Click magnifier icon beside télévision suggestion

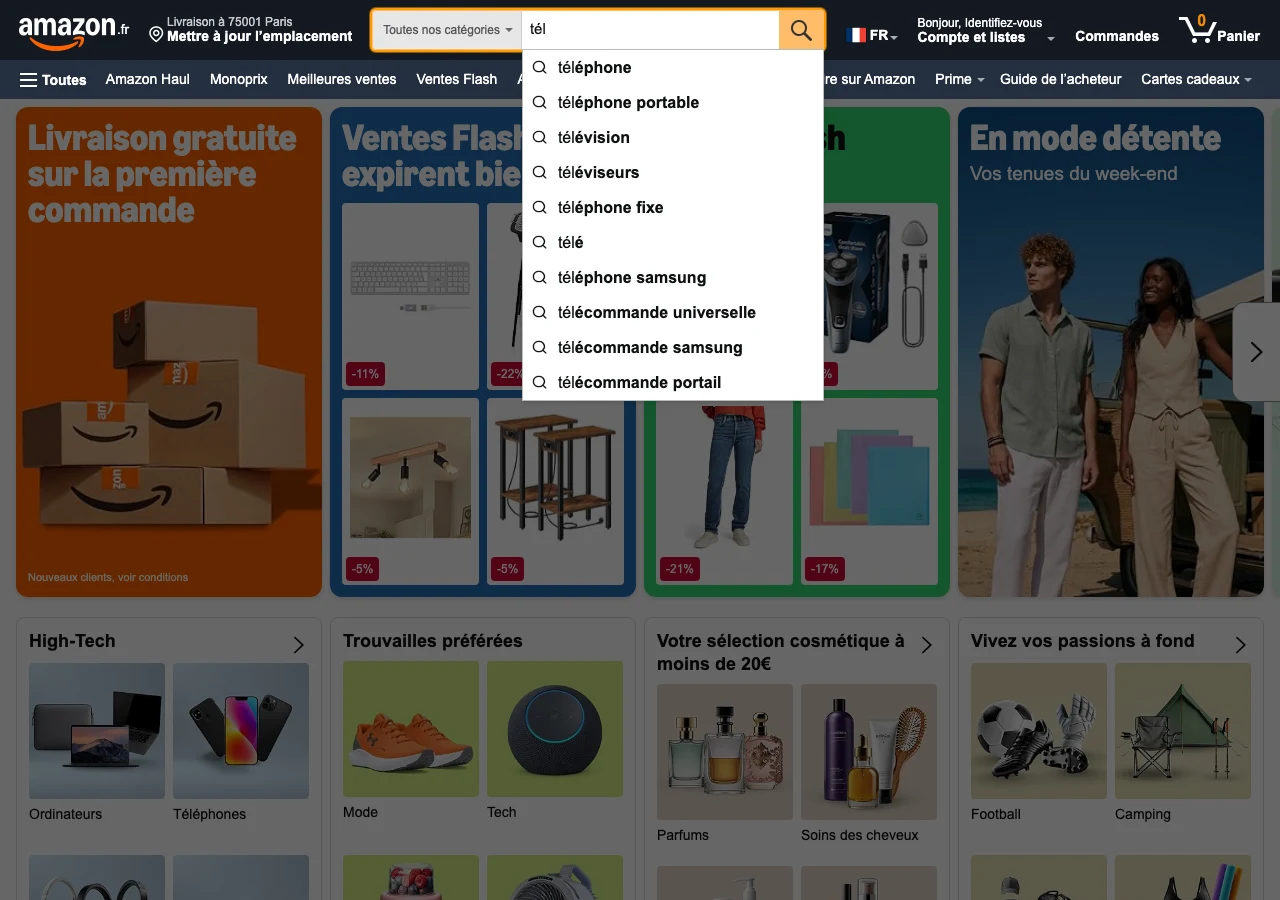pyautogui.click(x=540, y=137)
